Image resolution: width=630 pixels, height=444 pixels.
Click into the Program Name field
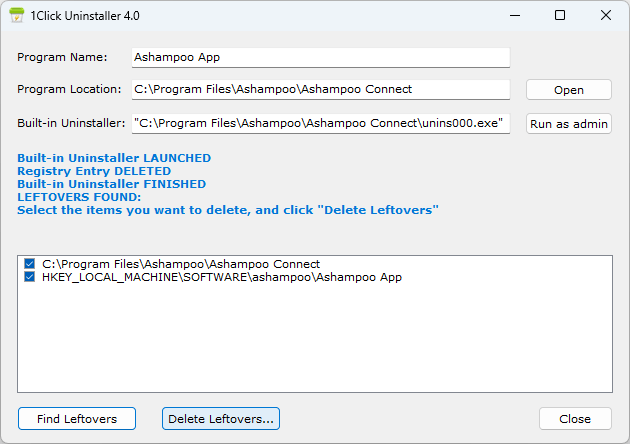321,57
